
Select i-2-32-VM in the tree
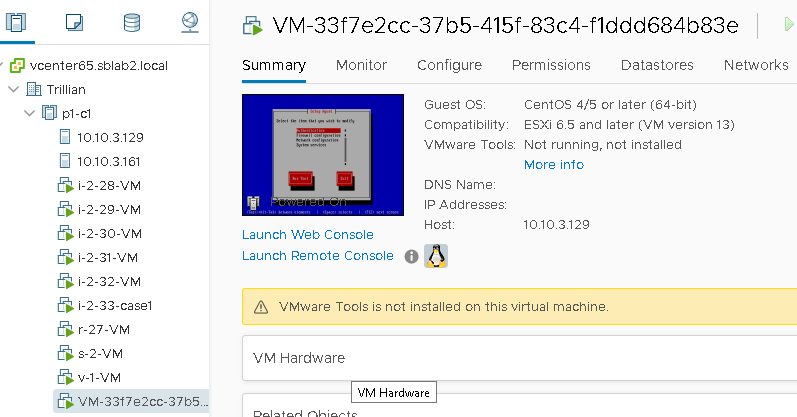coord(109,281)
